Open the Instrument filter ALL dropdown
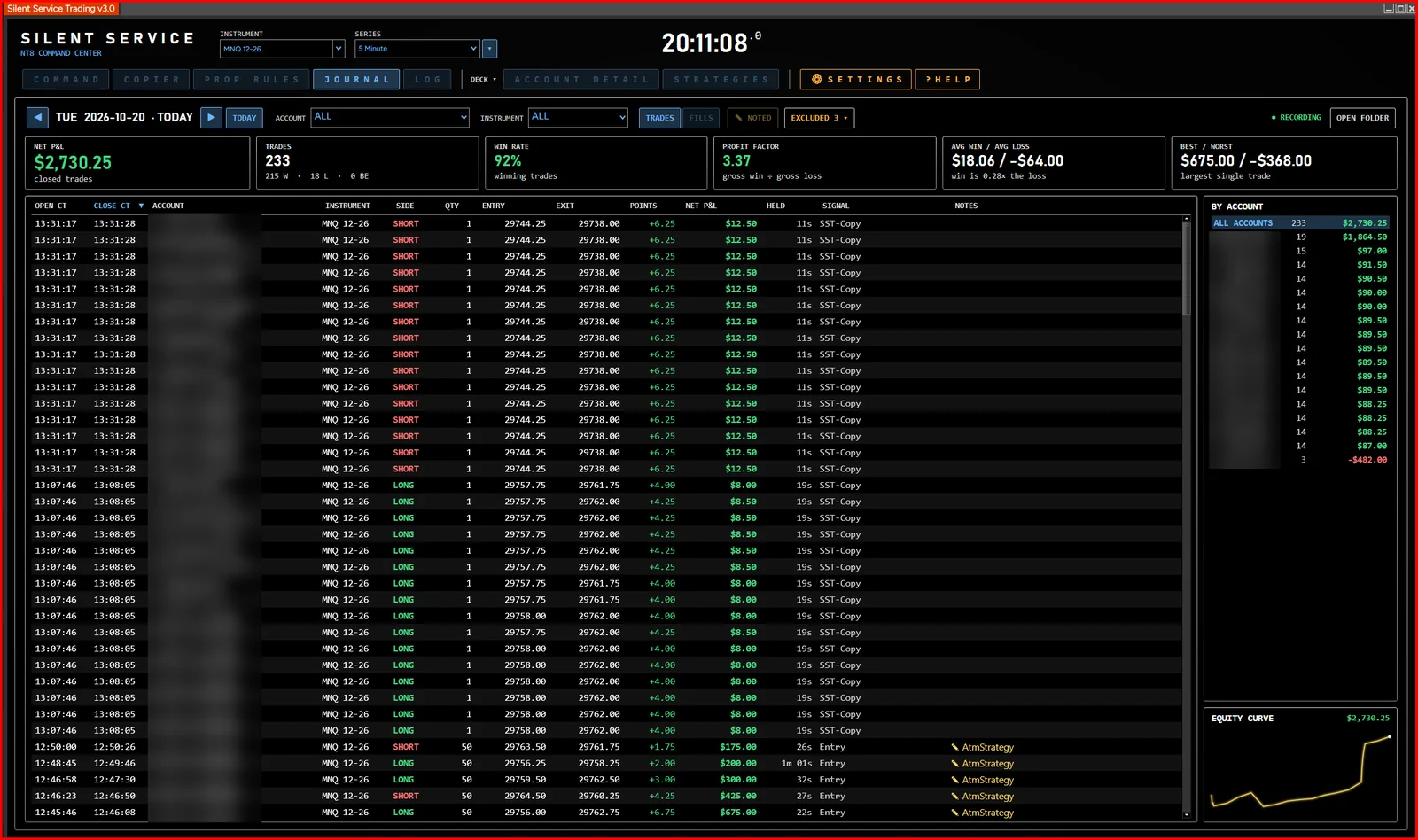The width and height of the screenshot is (1418, 840). coord(579,117)
